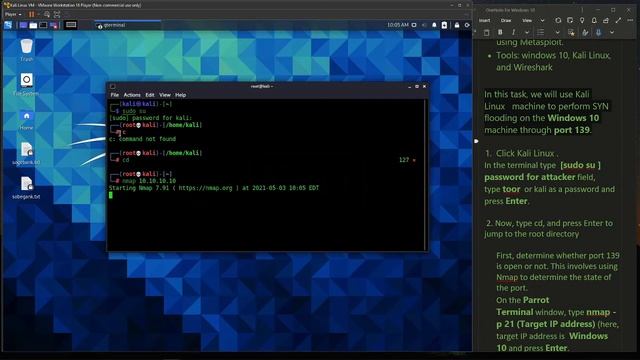
Task: Click the nmap 10.10.10.10 command line
Action: click(x=149, y=181)
